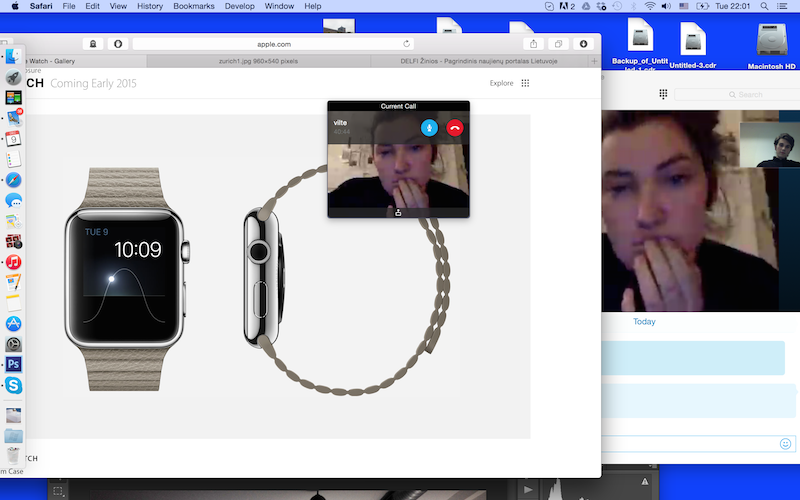Click the share icon in the Current Call window
The image size is (800, 500).
[398, 212]
